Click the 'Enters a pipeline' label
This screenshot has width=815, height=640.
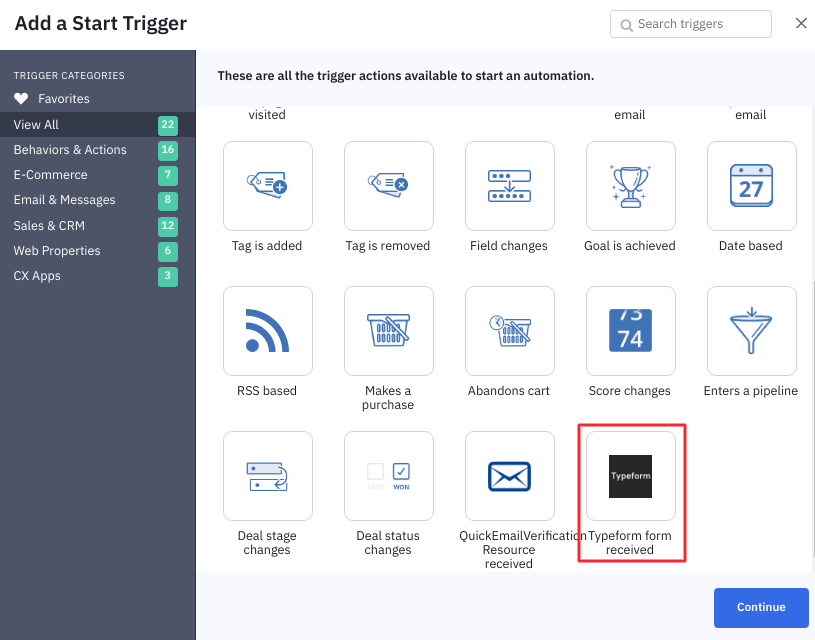[x=751, y=391]
